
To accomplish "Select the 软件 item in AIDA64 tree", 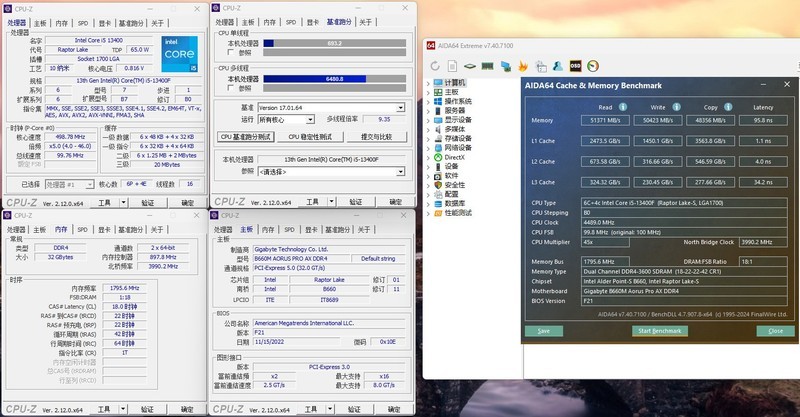I will 451,176.
